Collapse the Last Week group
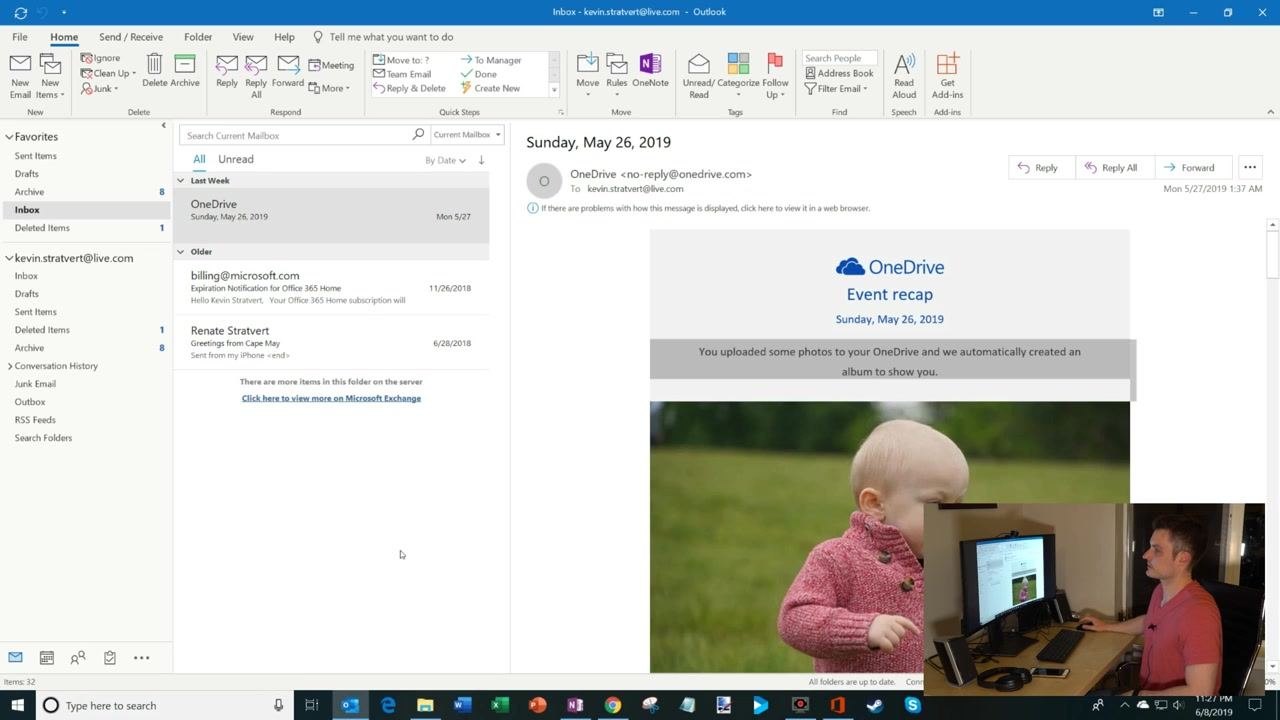Screen dimensions: 1280x720 [x=181, y=181]
